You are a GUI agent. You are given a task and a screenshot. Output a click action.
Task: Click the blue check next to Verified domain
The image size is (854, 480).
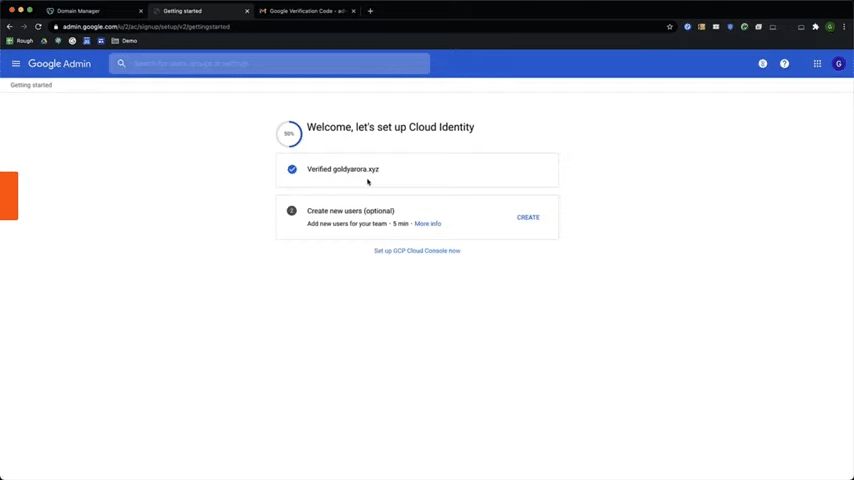(292, 169)
